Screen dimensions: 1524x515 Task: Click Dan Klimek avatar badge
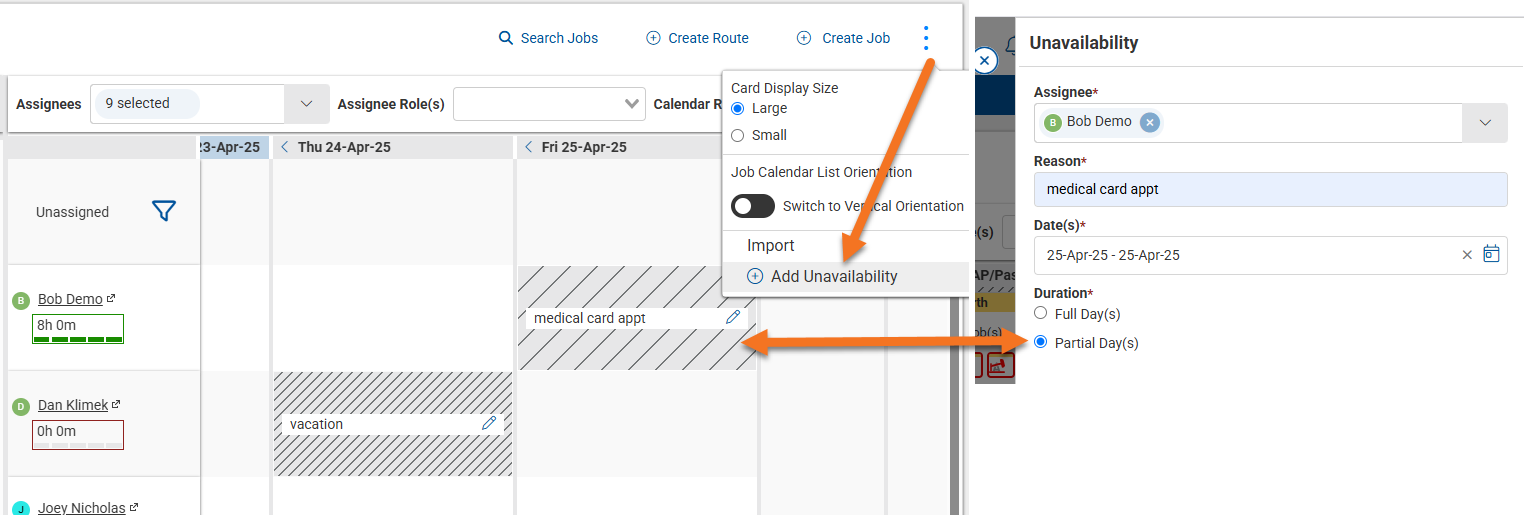point(20,407)
